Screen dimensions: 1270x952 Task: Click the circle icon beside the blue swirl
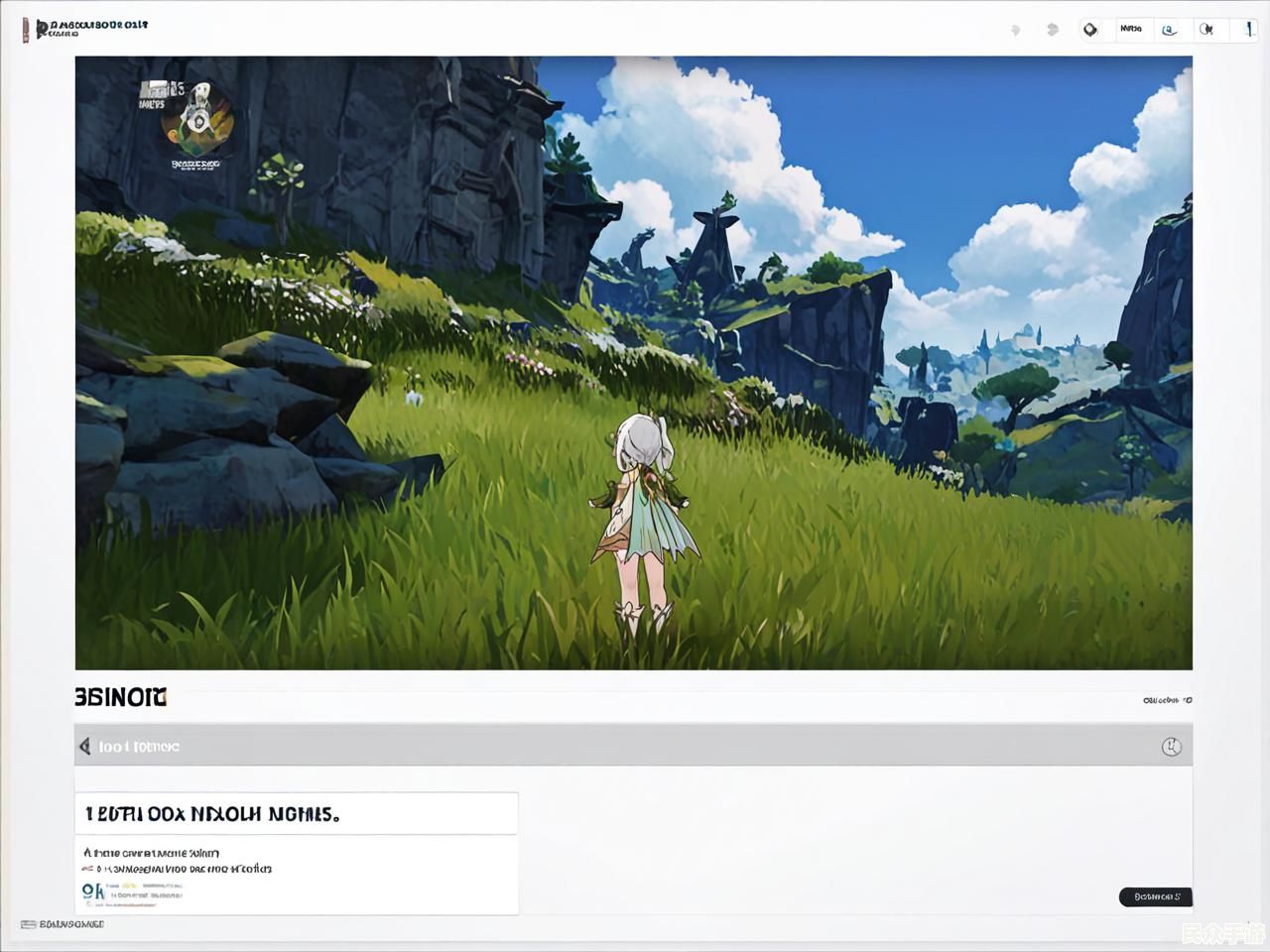coord(1206,30)
